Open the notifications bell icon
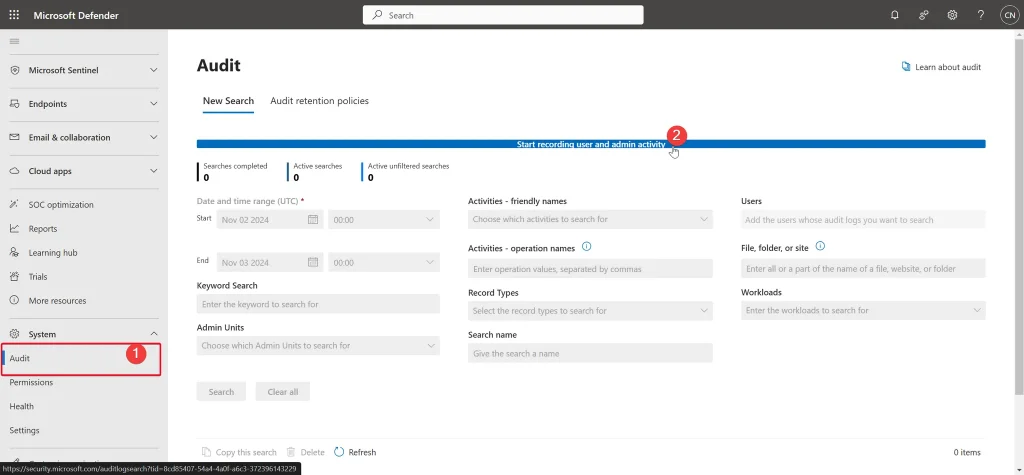1024x475 pixels. 895,15
